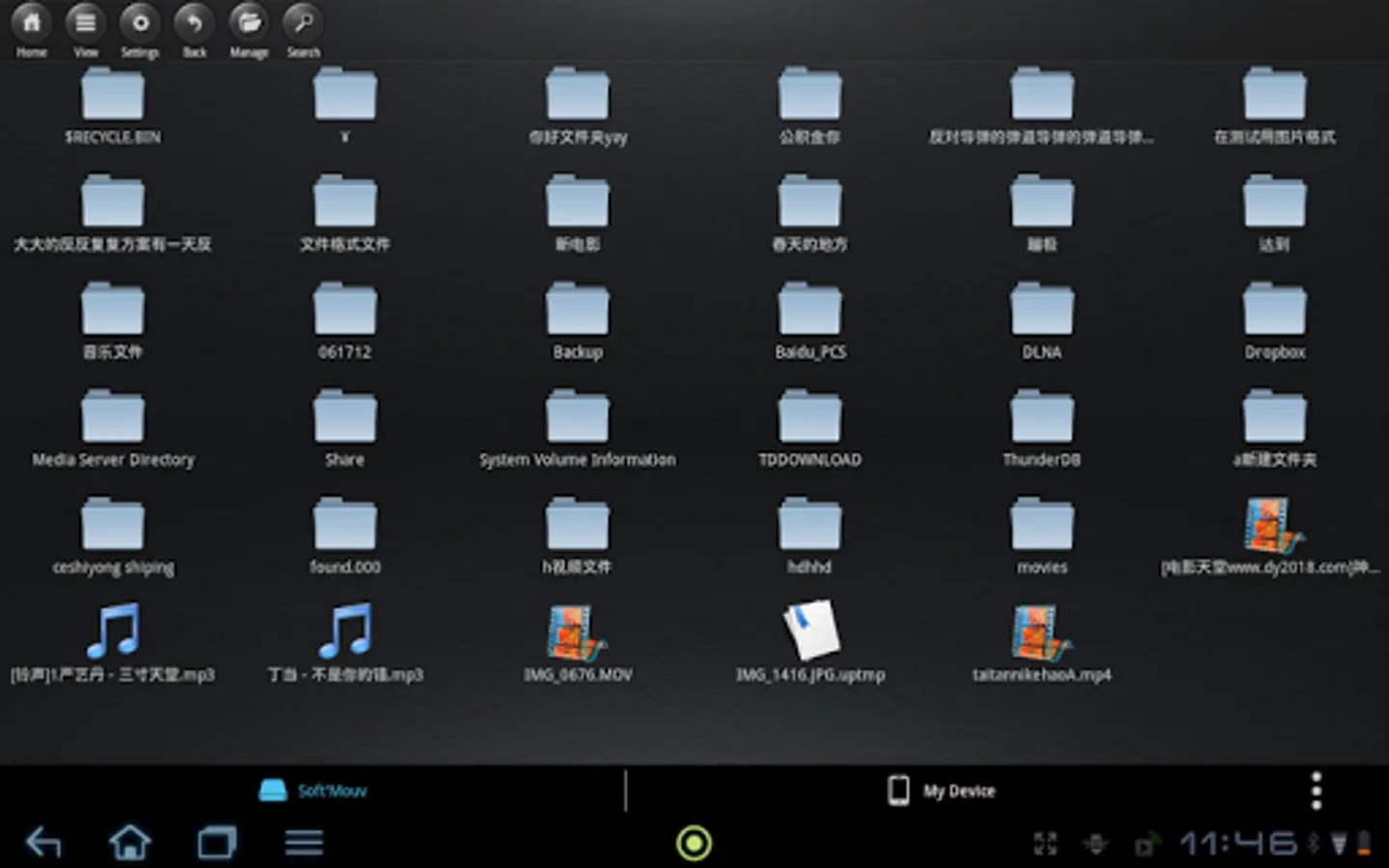The height and width of the screenshot is (868, 1389).
Task: Open the View toolbar option
Action: tap(86, 25)
